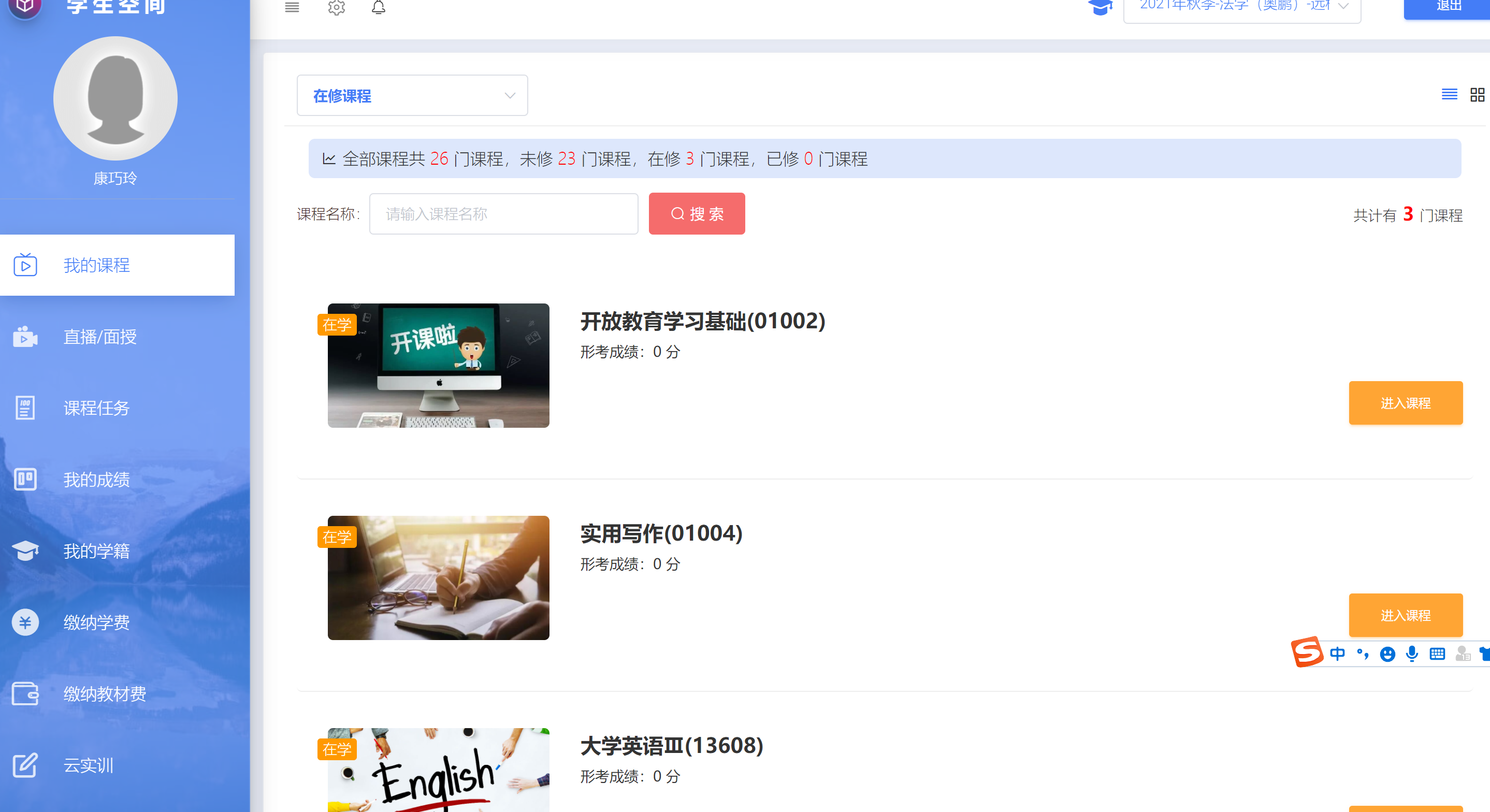The width and height of the screenshot is (1490, 812).
Task: Open 直播/面授 sidebar menu item
Action: [99, 337]
